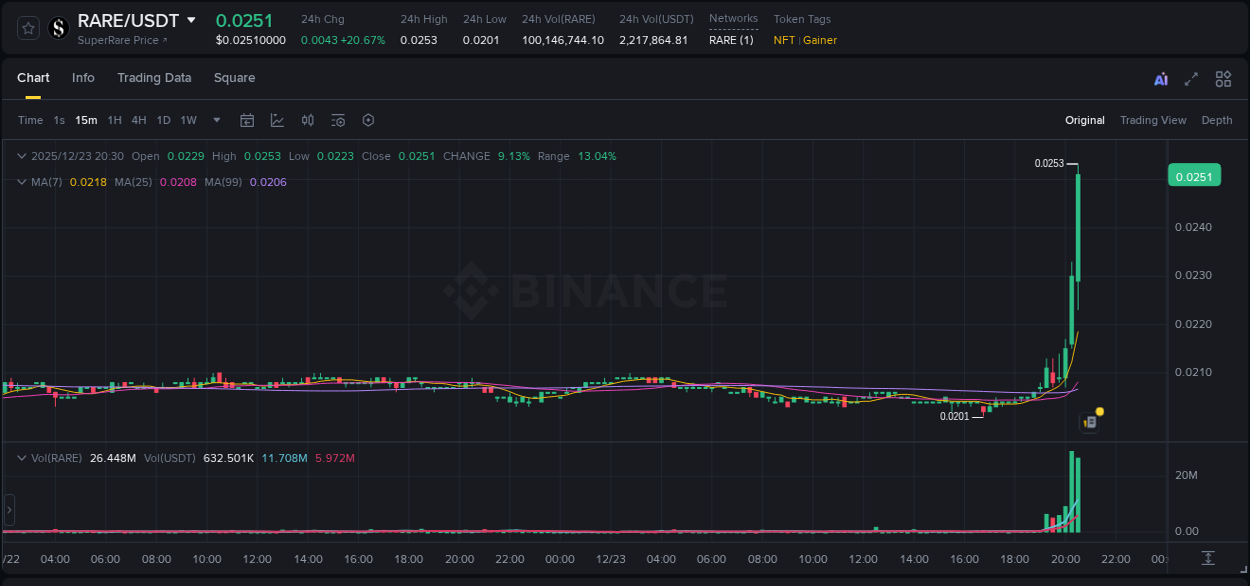Open the widgets layout icon at top right
Image resolution: width=1250 pixels, height=586 pixels.
(x=1223, y=78)
